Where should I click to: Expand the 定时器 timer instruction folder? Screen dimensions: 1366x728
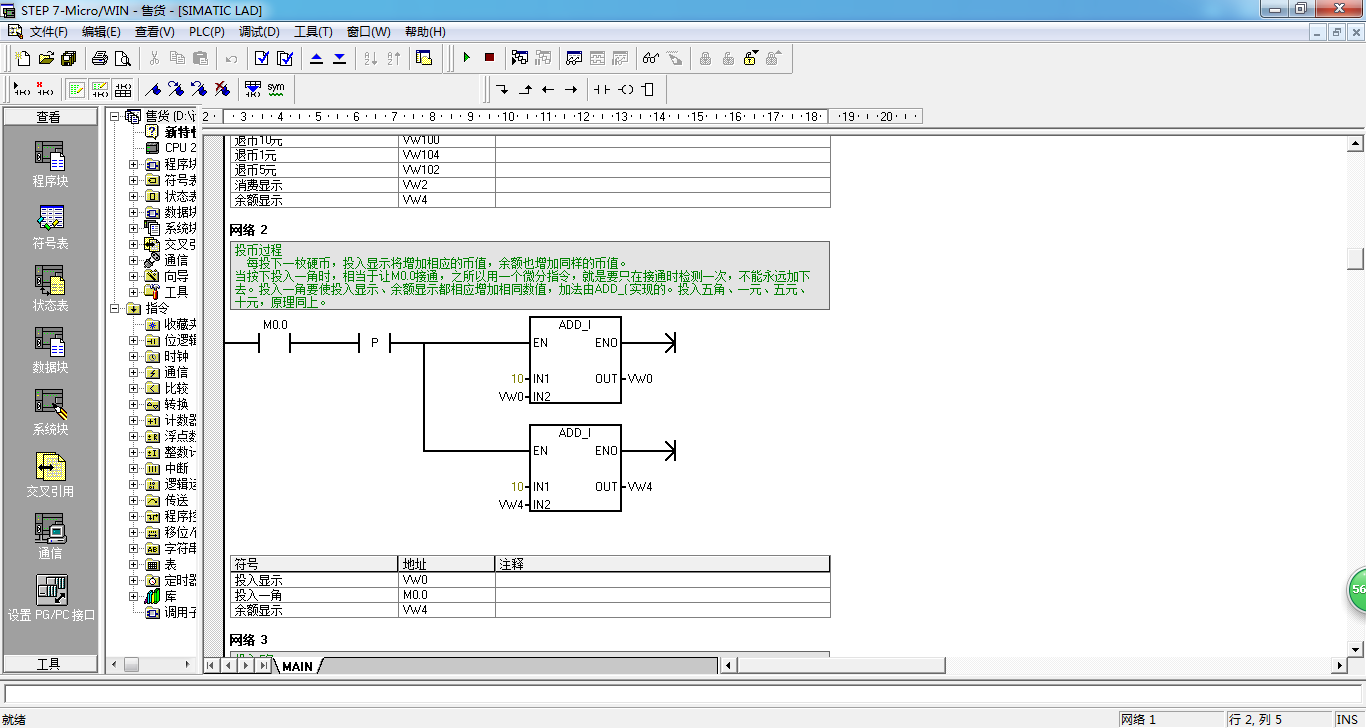pyautogui.click(x=134, y=580)
